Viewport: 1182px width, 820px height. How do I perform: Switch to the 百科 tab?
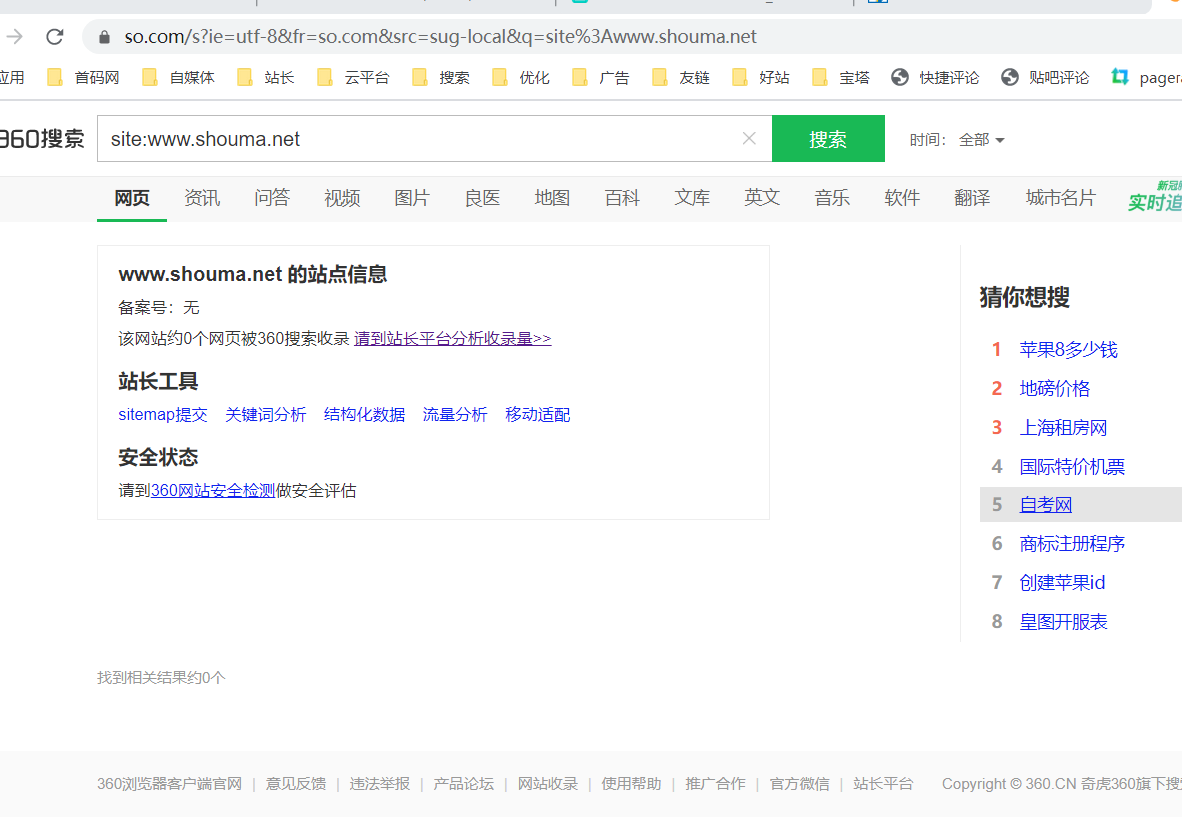coord(623,198)
